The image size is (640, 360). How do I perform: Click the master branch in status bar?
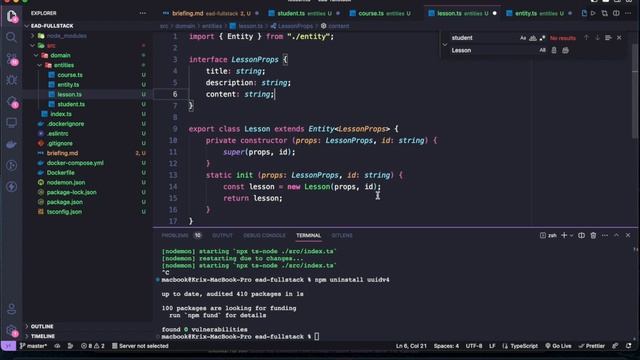[33, 346]
